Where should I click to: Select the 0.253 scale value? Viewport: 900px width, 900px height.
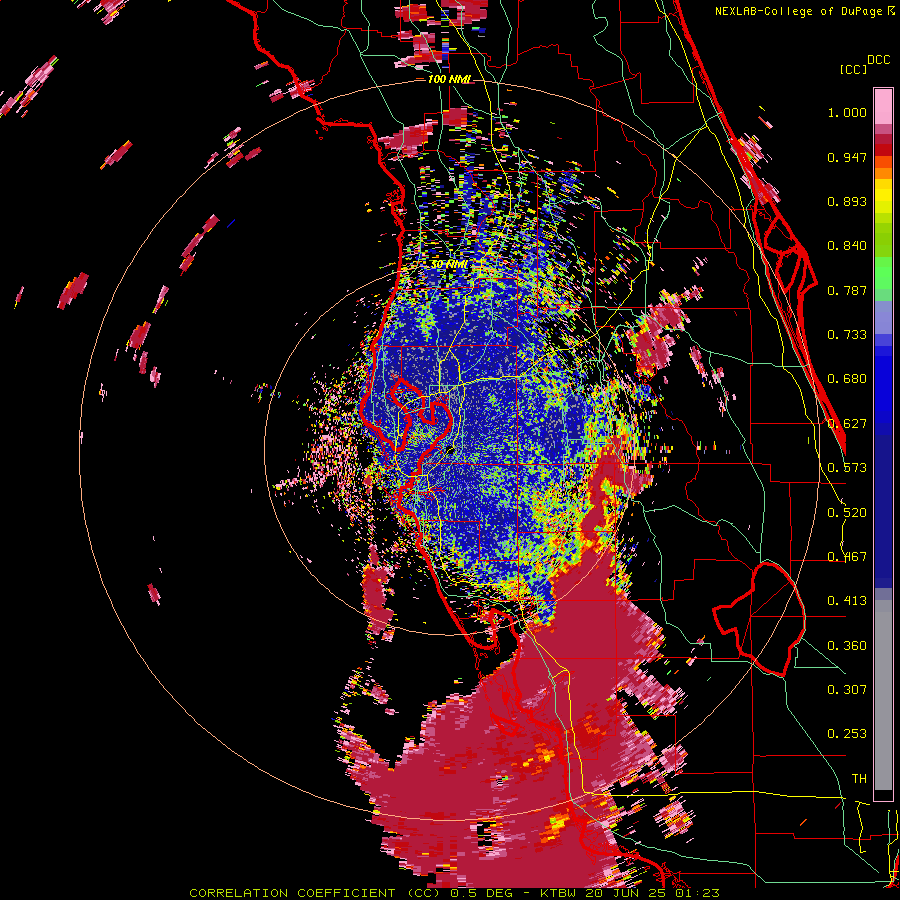pos(847,734)
